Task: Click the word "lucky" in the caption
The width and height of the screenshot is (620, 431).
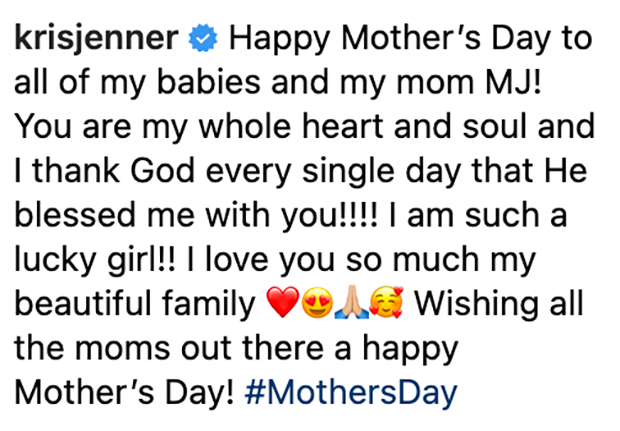Action: (x=55, y=261)
